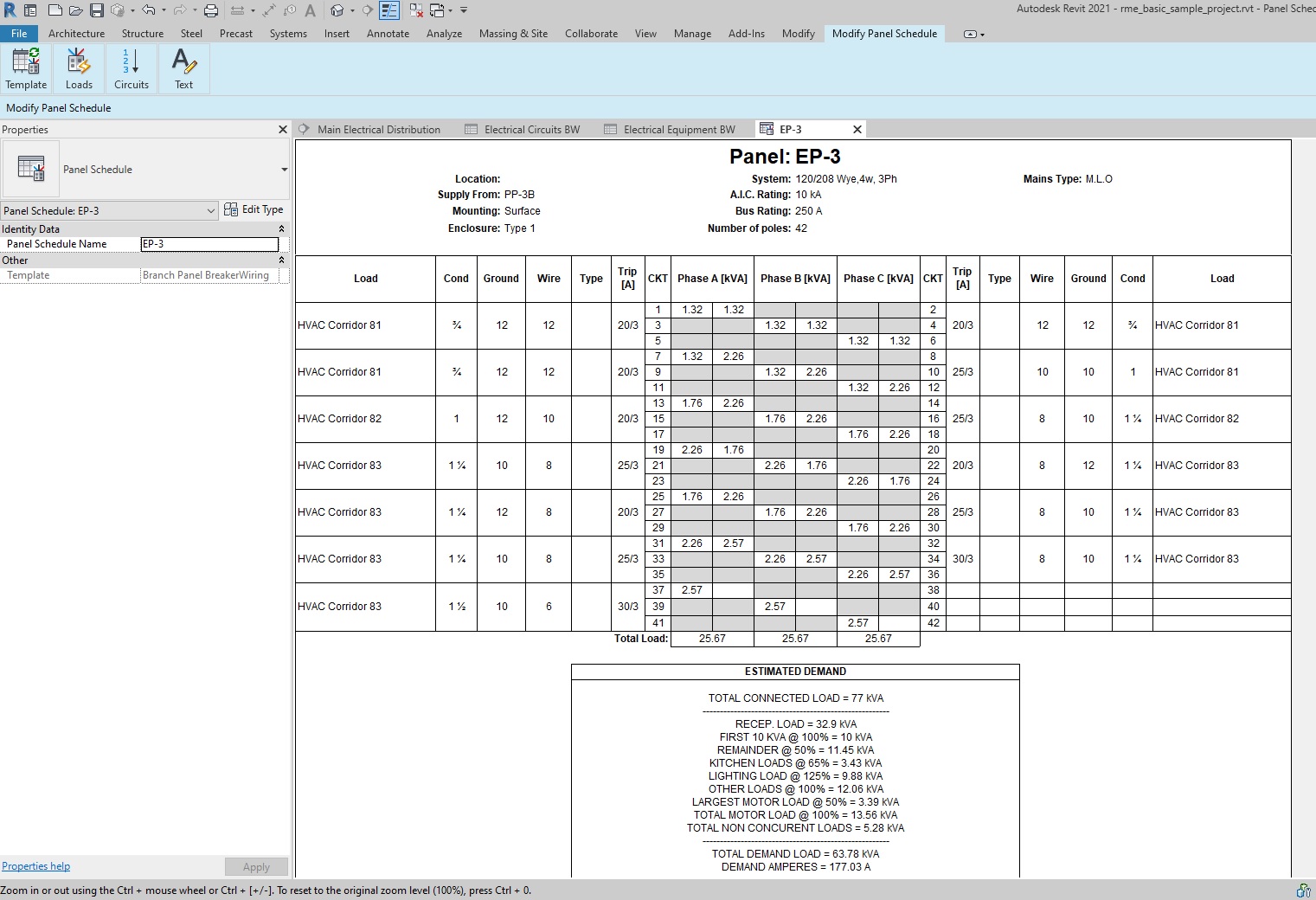Screen dimensions: 1316x900
Task: Click the Undo arrow icon
Action: (148, 10)
